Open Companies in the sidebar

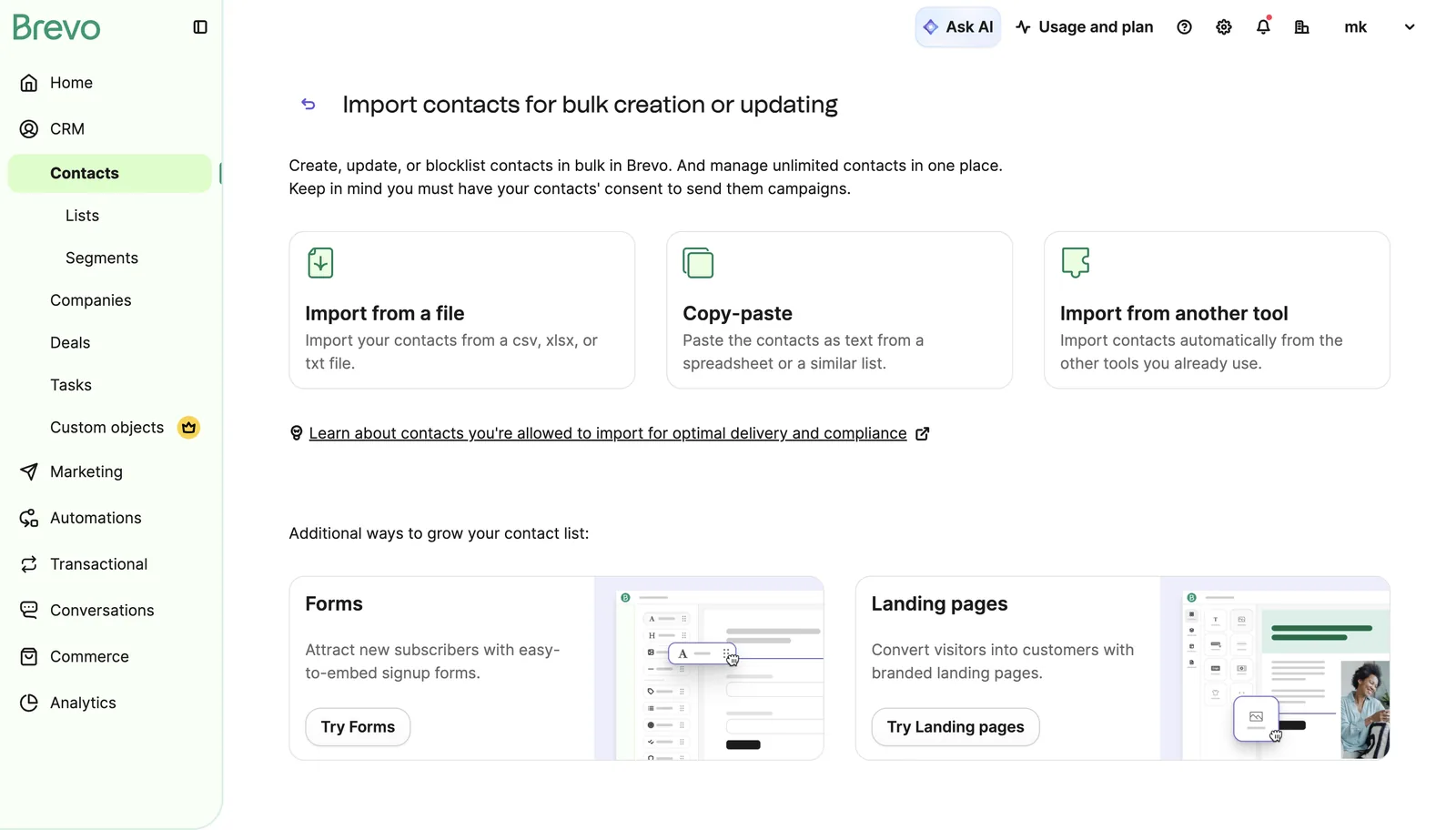point(91,300)
